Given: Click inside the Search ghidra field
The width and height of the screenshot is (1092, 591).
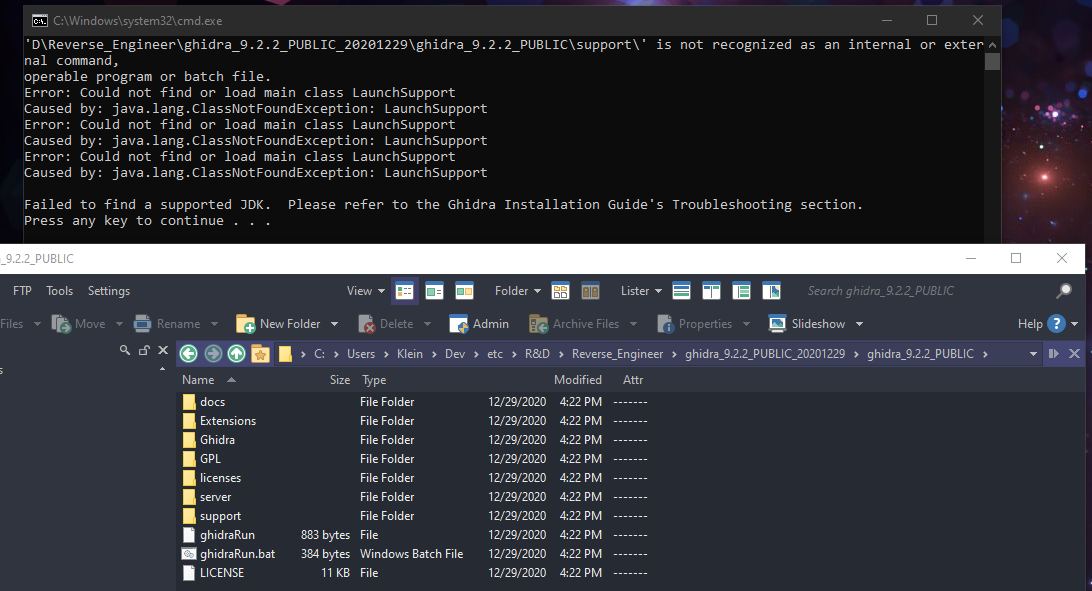Looking at the screenshot, I should coord(880,291).
